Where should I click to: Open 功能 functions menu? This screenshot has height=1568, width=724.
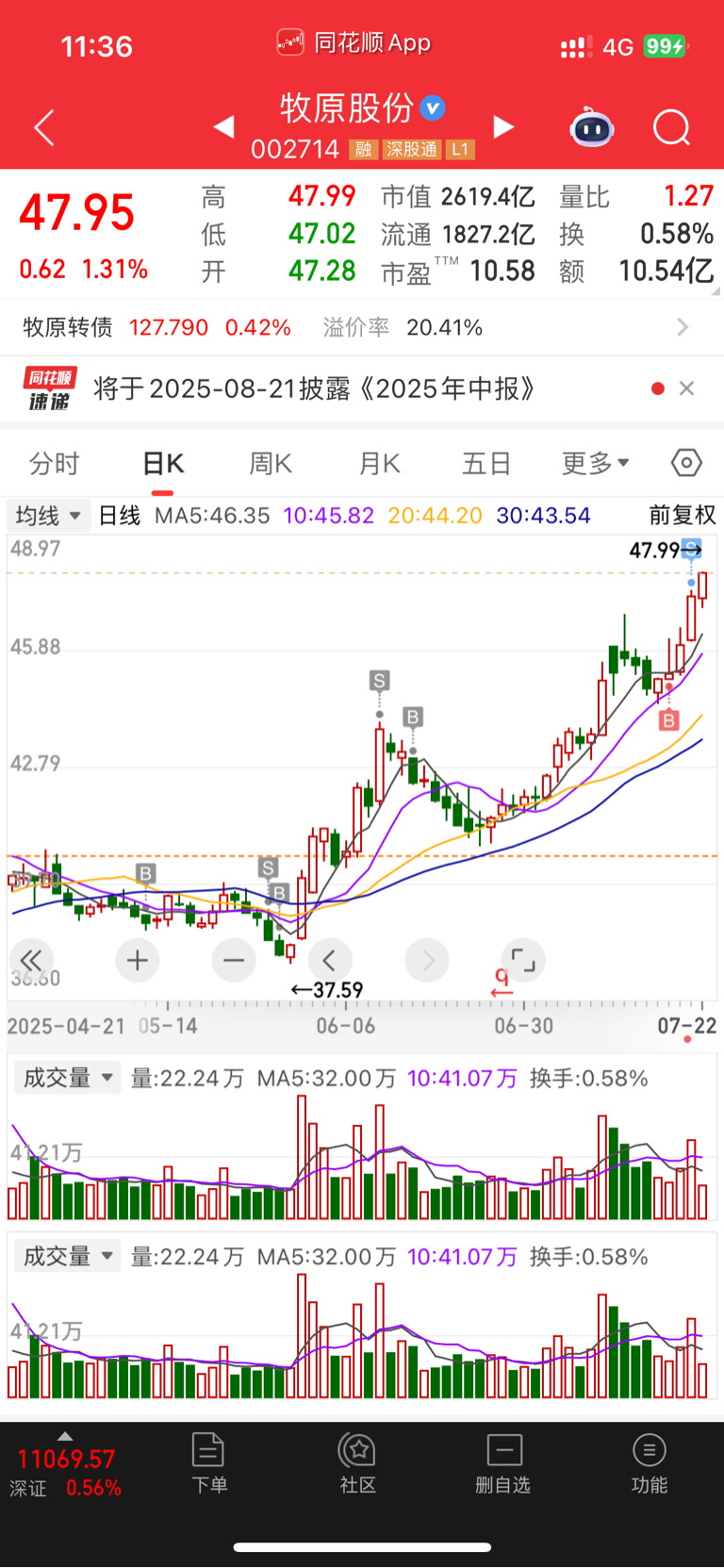(650, 1463)
